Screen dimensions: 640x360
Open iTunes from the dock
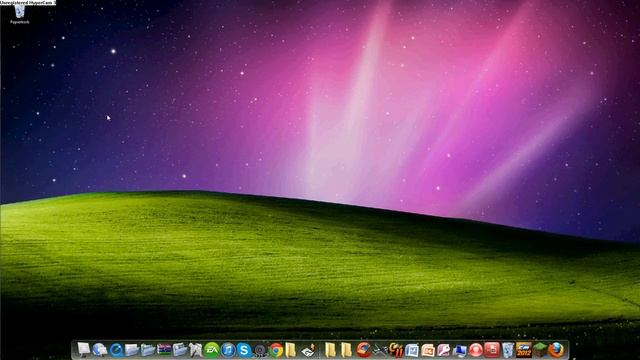pos(228,350)
